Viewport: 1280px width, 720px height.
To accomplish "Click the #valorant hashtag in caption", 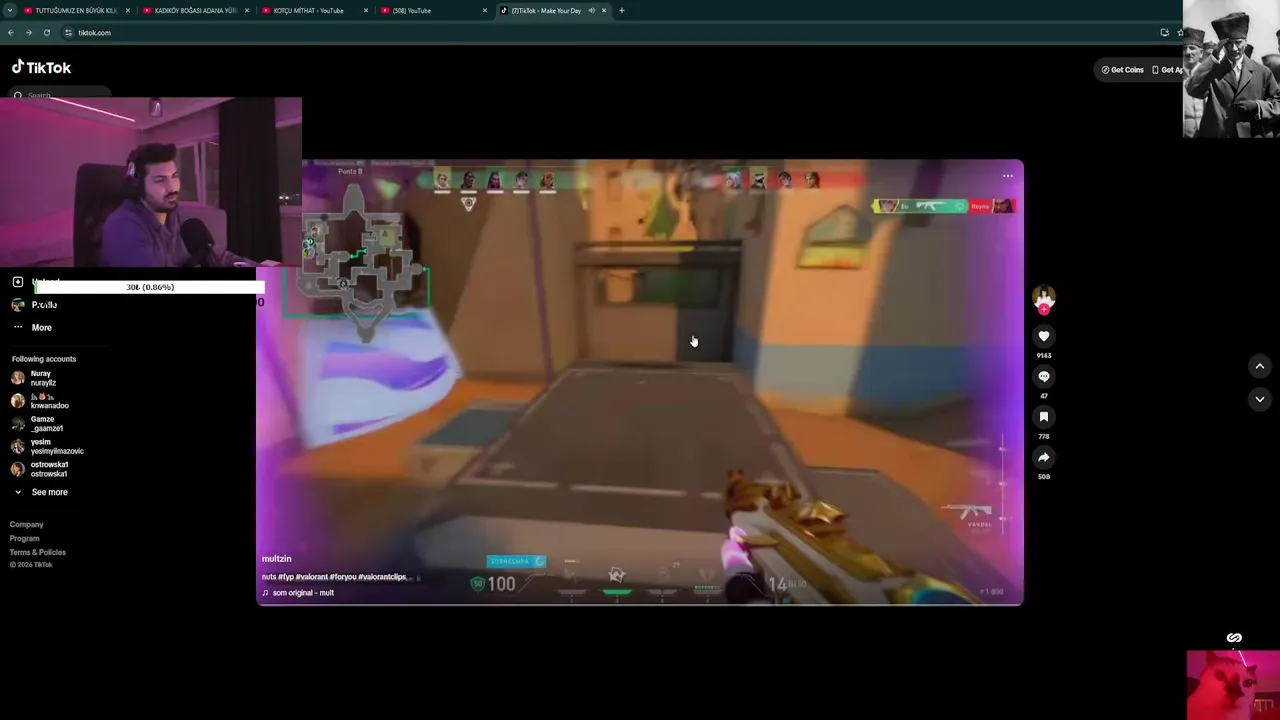I will coord(313,577).
